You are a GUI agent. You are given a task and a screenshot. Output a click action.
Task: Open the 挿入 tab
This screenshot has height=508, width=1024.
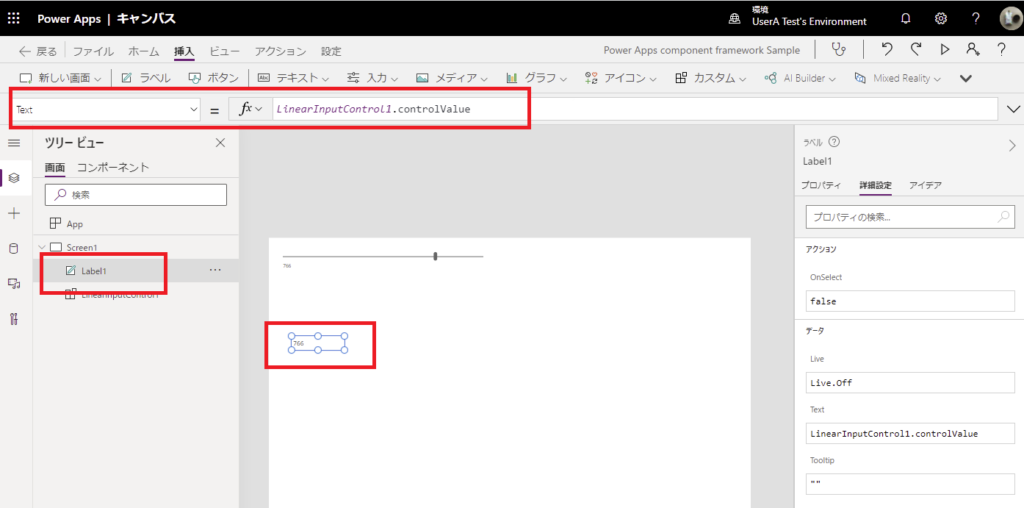pos(184,52)
